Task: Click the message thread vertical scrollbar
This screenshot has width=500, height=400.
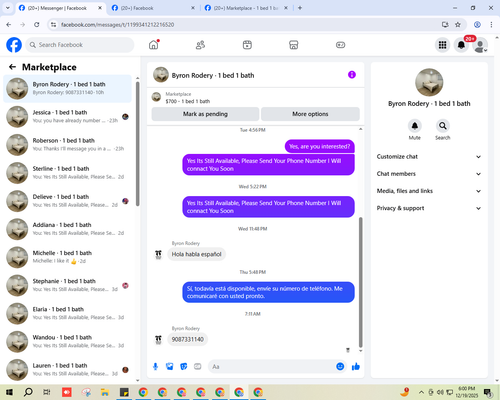Action: pyautogui.click(x=360, y=282)
